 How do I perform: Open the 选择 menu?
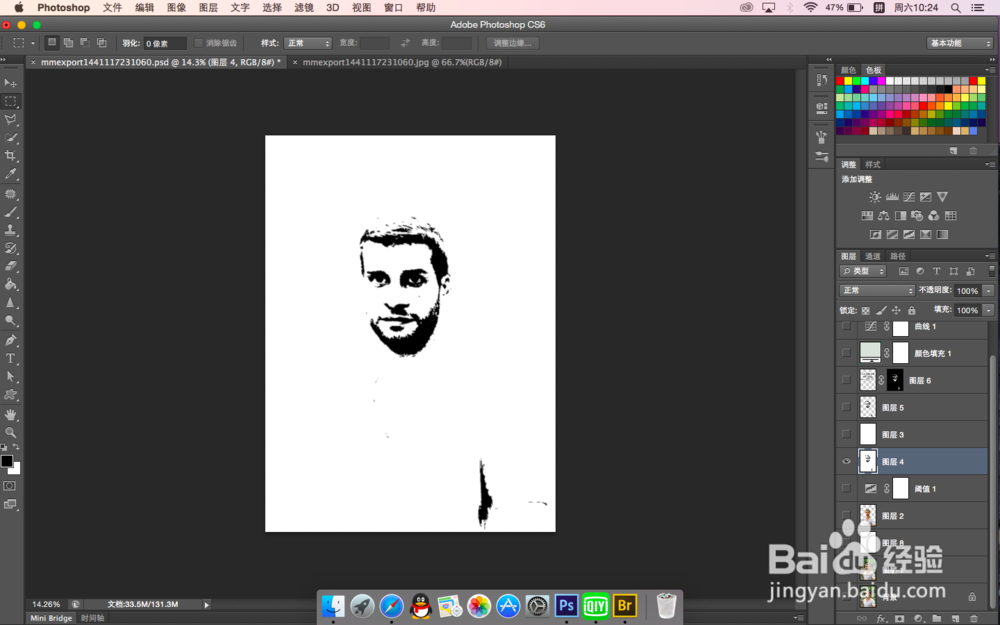click(272, 8)
